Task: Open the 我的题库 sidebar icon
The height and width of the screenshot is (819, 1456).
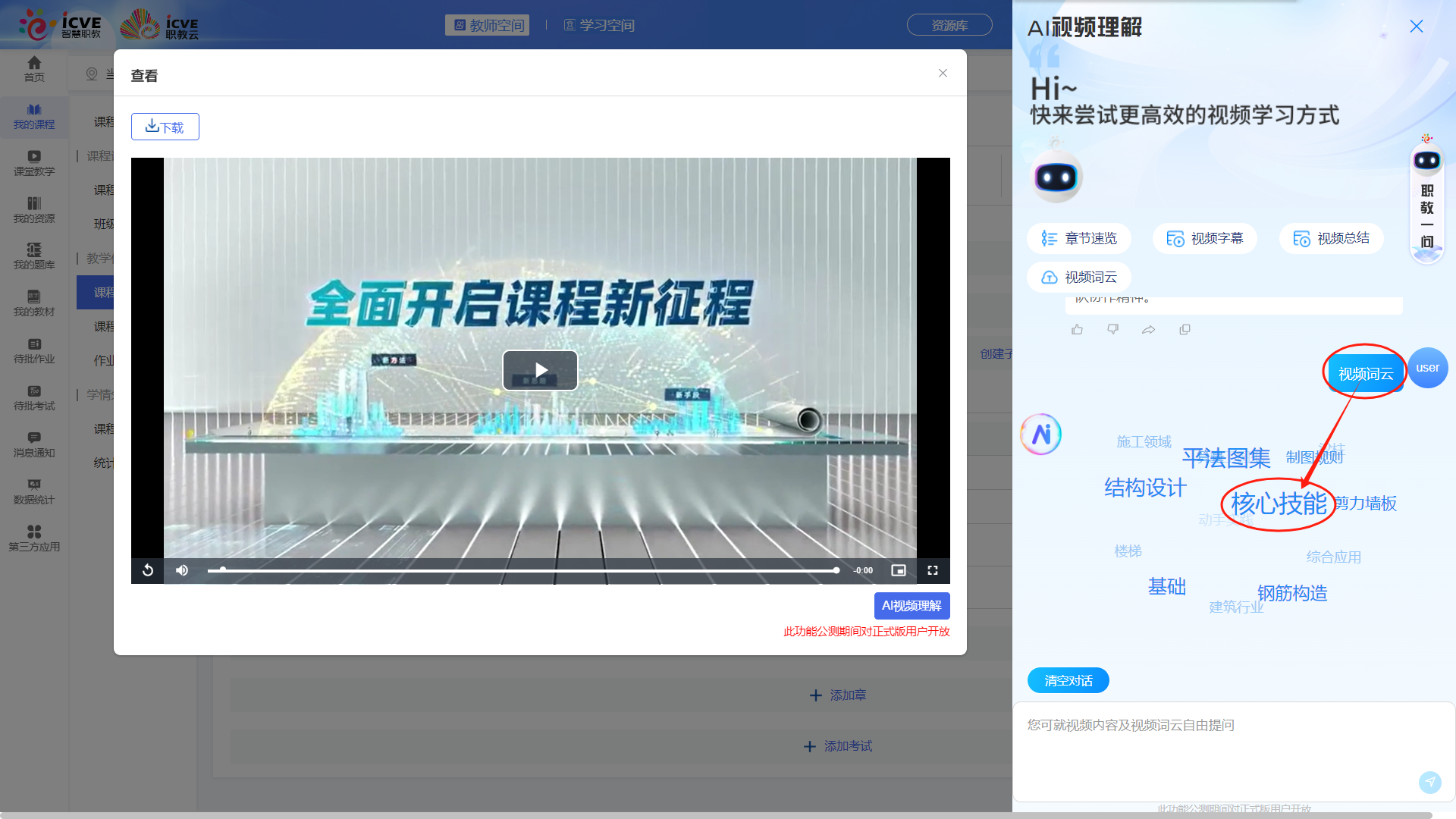Action: [x=34, y=256]
